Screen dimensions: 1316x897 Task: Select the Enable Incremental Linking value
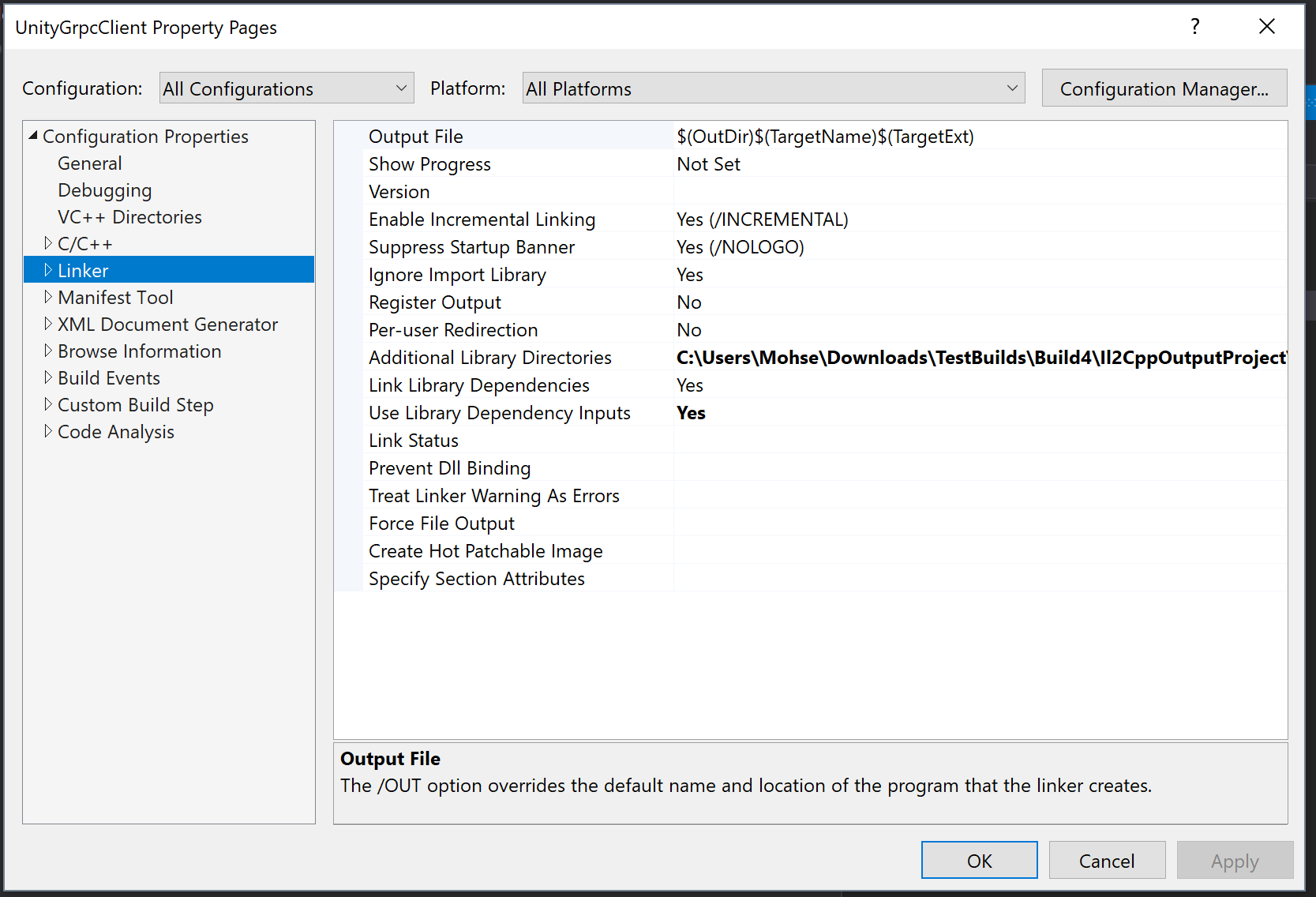click(762, 219)
